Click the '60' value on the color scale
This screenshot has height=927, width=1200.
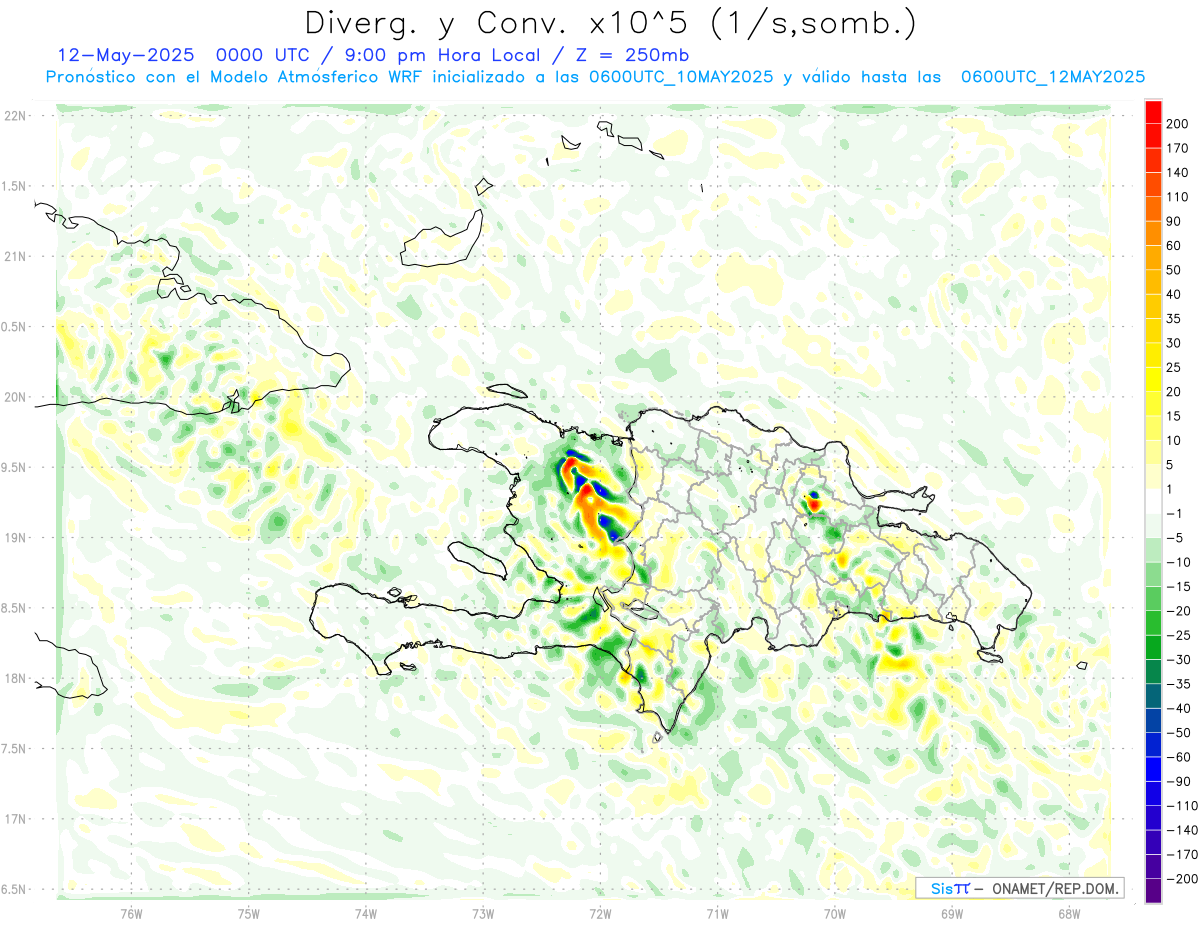tap(1174, 245)
